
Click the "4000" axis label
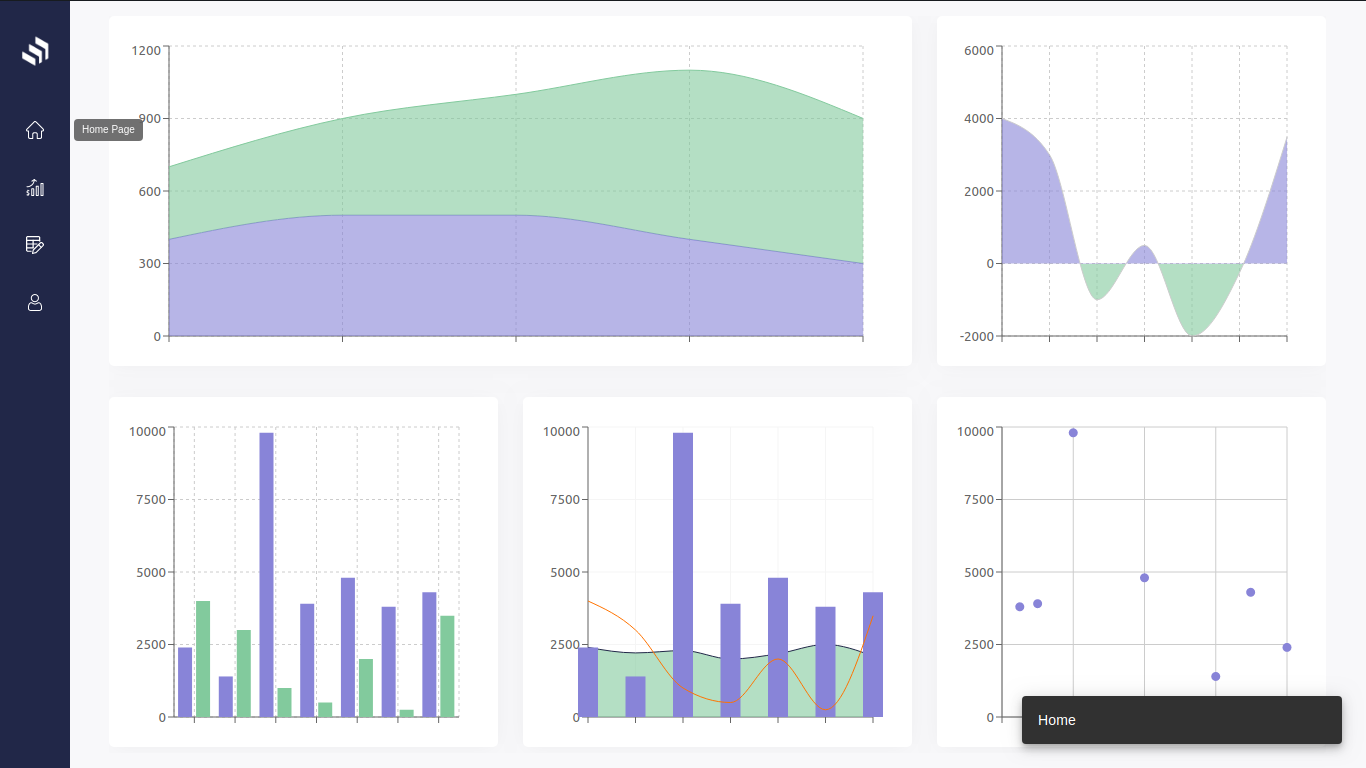pos(978,119)
